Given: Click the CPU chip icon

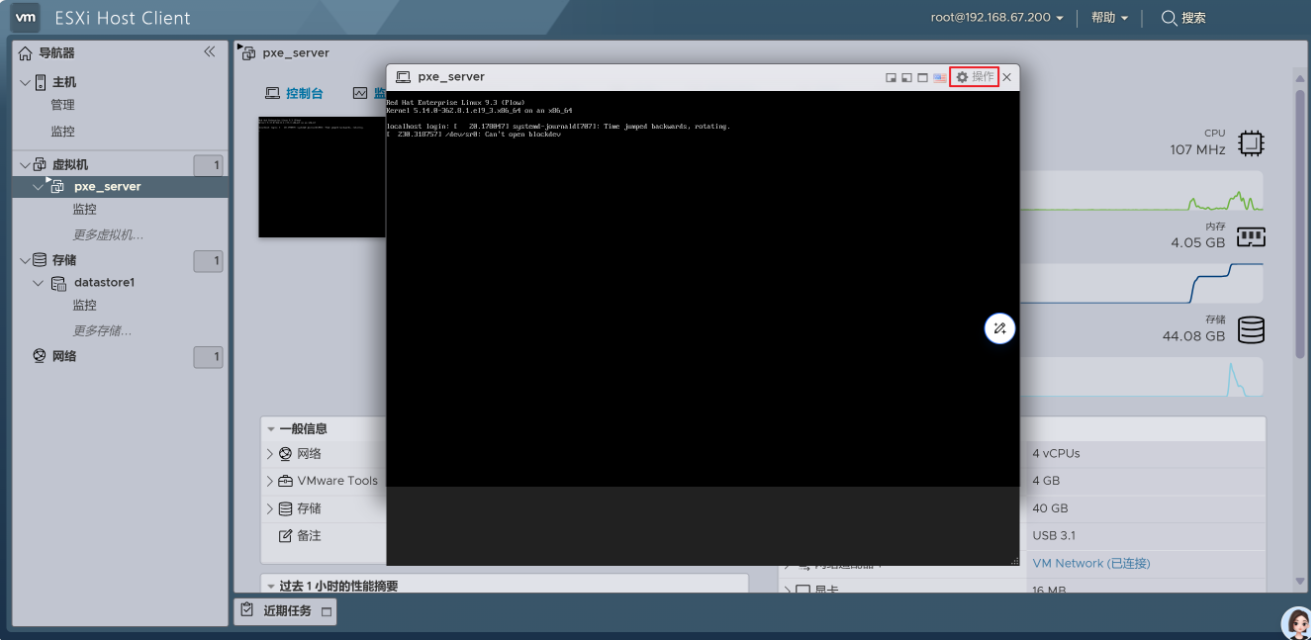Looking at the screenshot, I should click(x=1250, y=144).
